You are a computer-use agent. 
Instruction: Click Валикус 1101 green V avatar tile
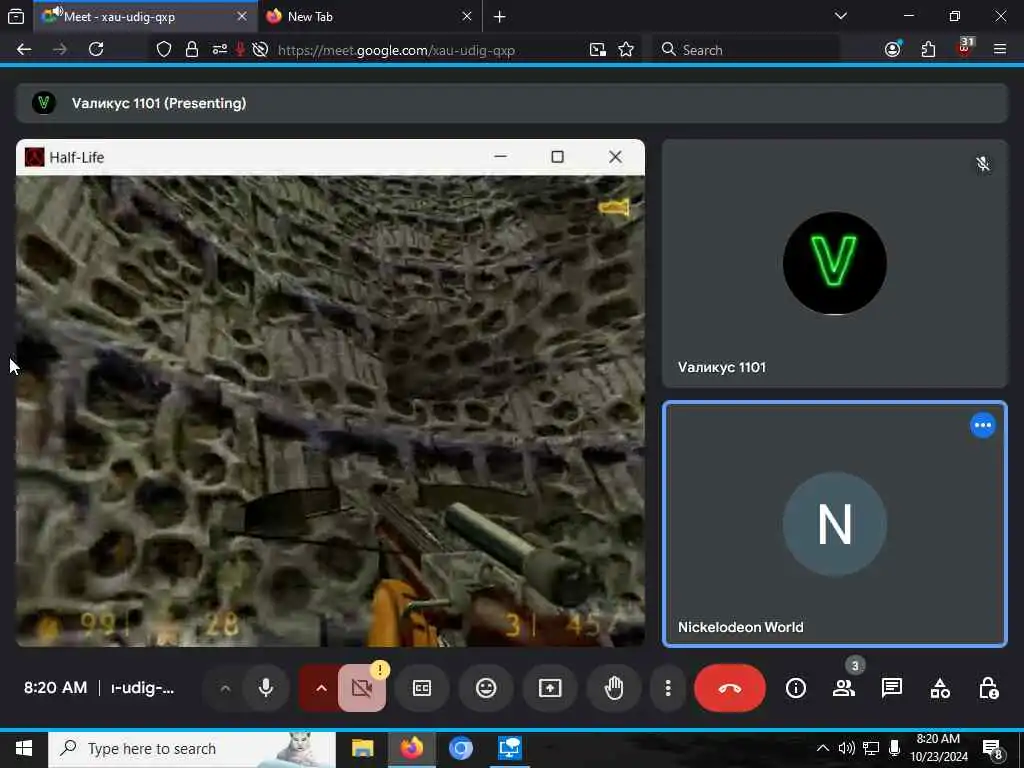click(x=835, y=263)
